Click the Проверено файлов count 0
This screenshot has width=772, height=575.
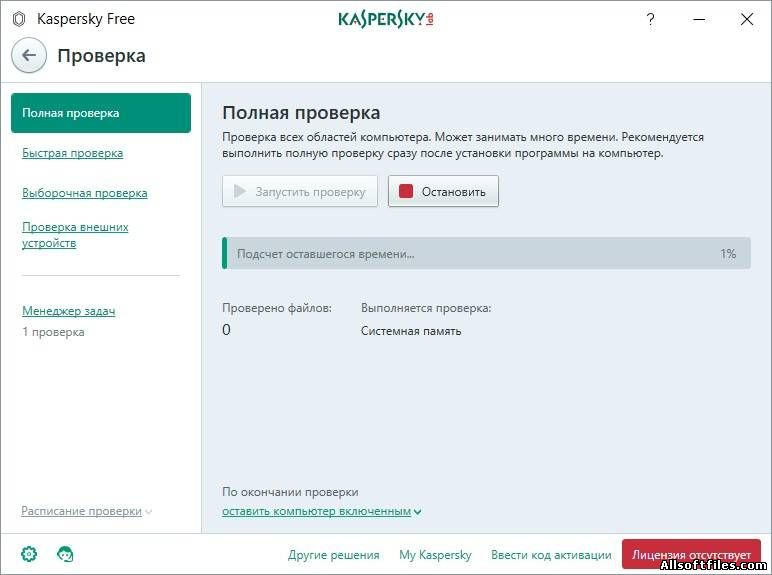pyautogui.click(x=226, y=330)
